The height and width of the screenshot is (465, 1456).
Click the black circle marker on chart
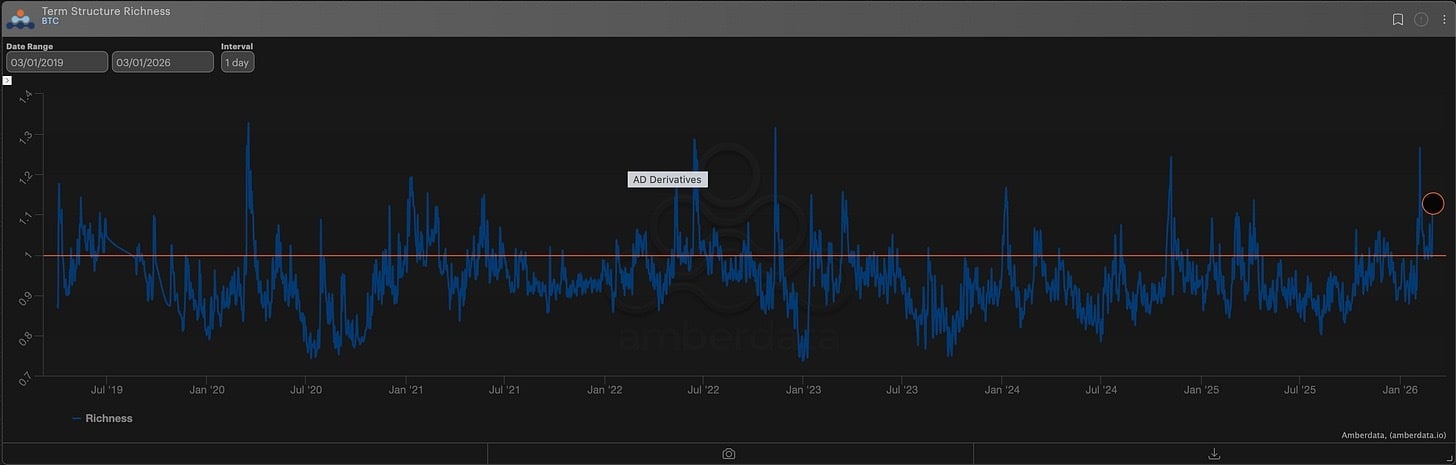click(x=1432, y=204)
